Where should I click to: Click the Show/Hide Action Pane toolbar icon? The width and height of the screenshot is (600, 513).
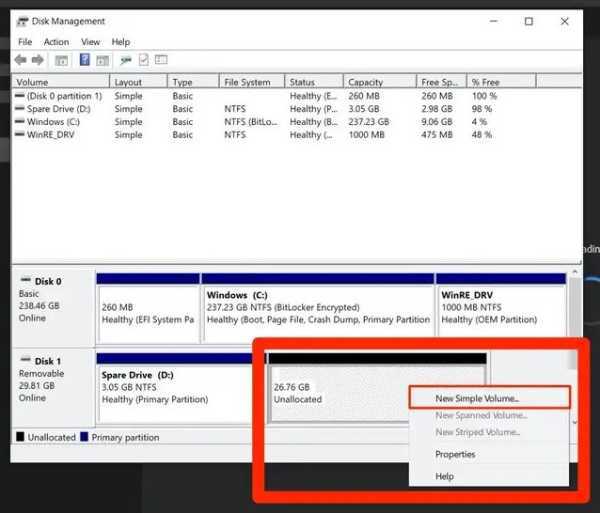point(103,60)
